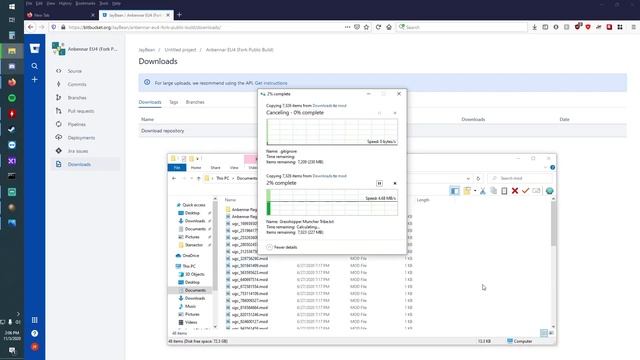Open the Explorer Home ribbon tab
The image size is (640, 360).
[x=196, y=167]
